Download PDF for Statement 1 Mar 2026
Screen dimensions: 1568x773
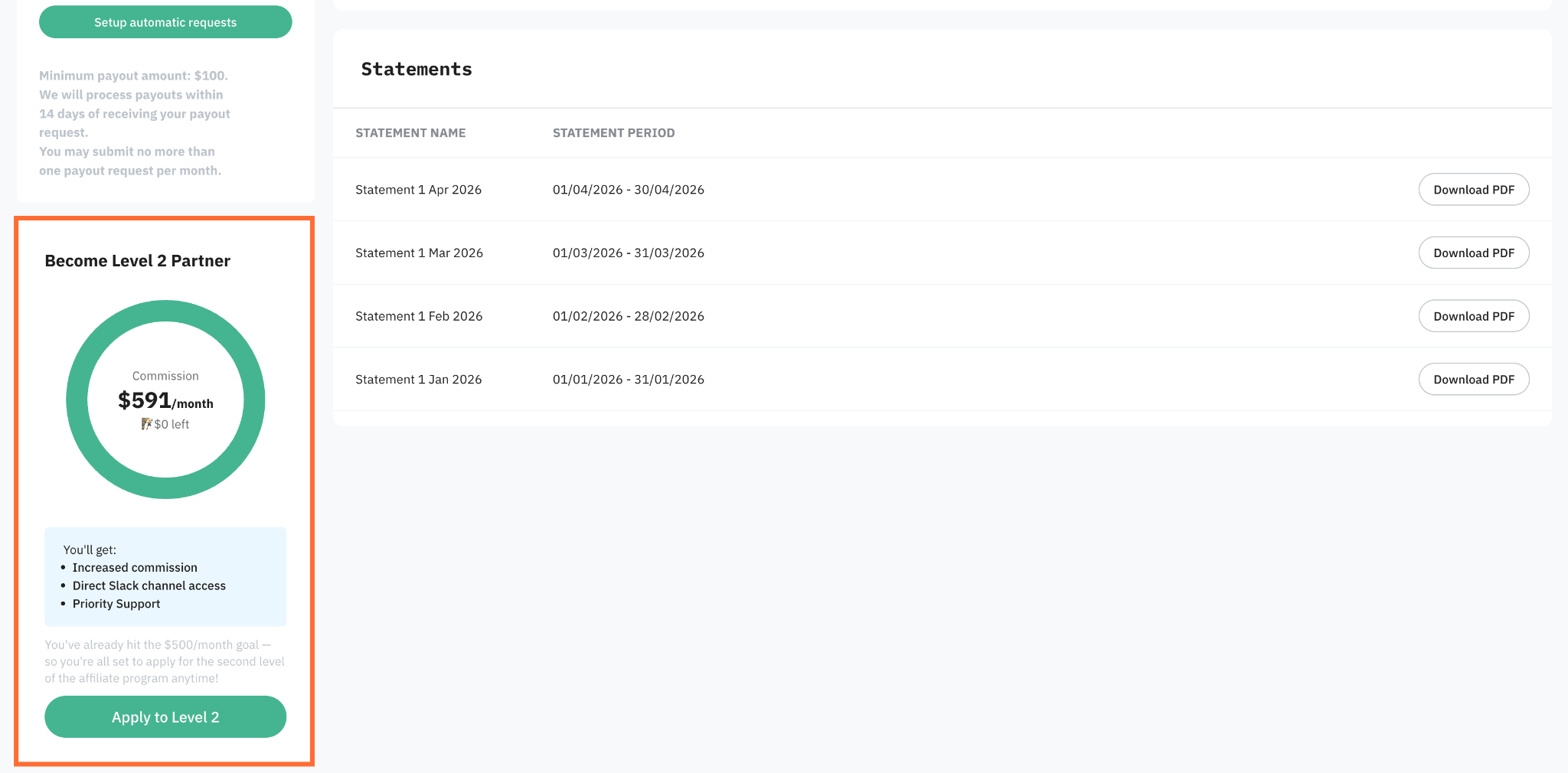point(1474,253)
